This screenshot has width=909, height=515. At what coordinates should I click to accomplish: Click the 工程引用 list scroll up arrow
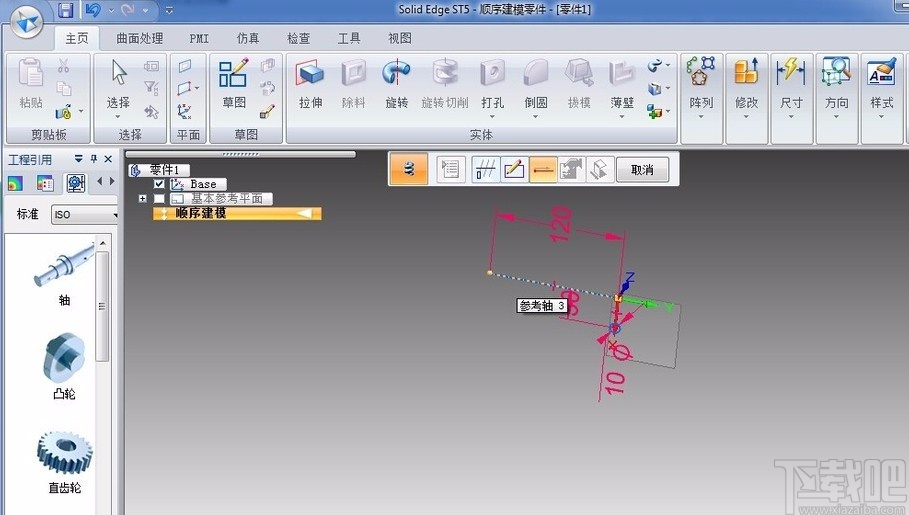point(103,243)
